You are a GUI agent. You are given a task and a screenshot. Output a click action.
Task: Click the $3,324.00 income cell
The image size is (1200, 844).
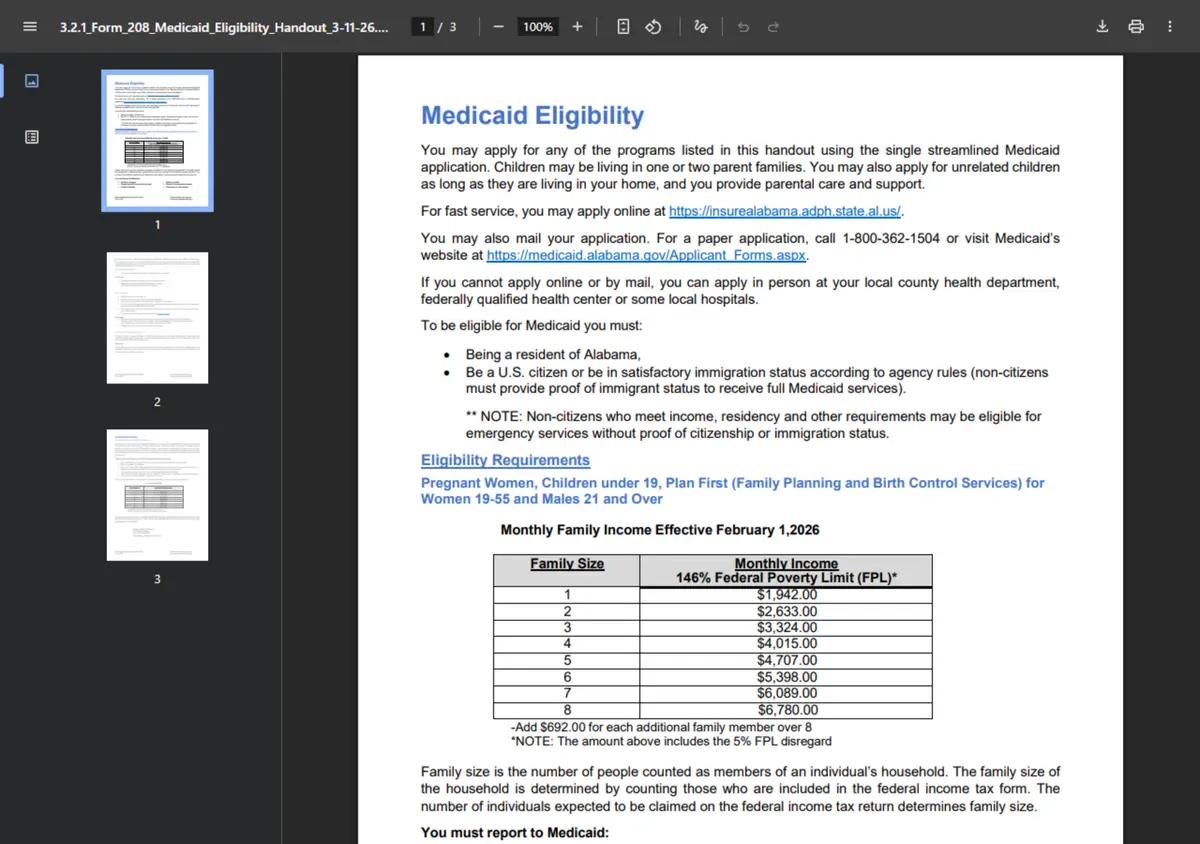click(786, 627)
